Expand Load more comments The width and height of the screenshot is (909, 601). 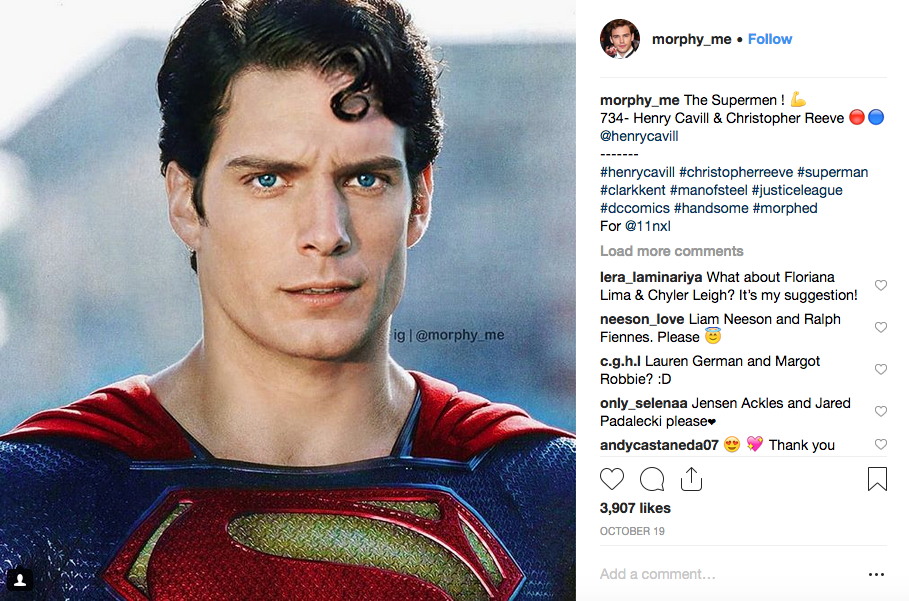tap(672, 251)
